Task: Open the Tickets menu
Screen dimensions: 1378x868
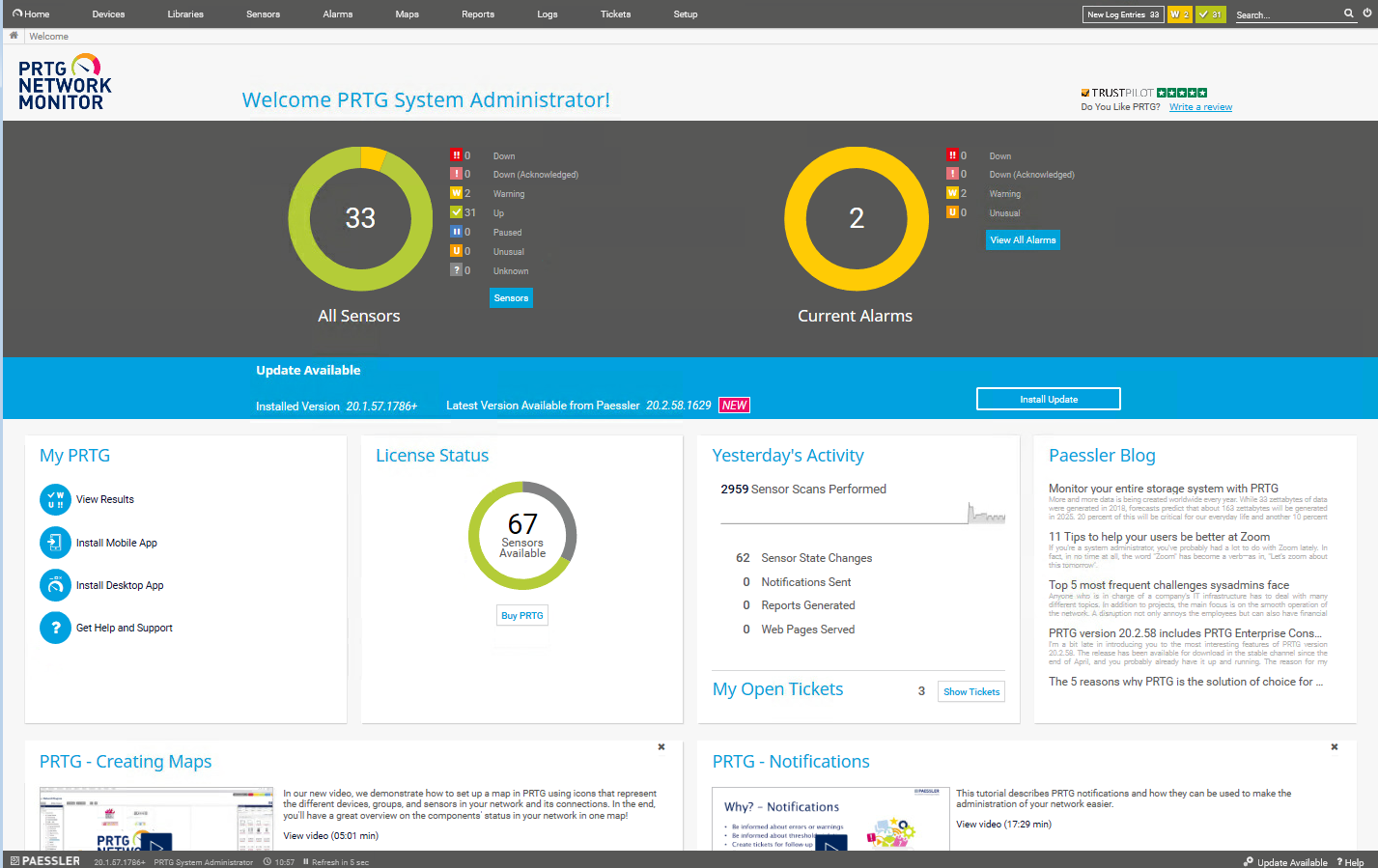Action: pyautogui.click(x=615, y=14)
